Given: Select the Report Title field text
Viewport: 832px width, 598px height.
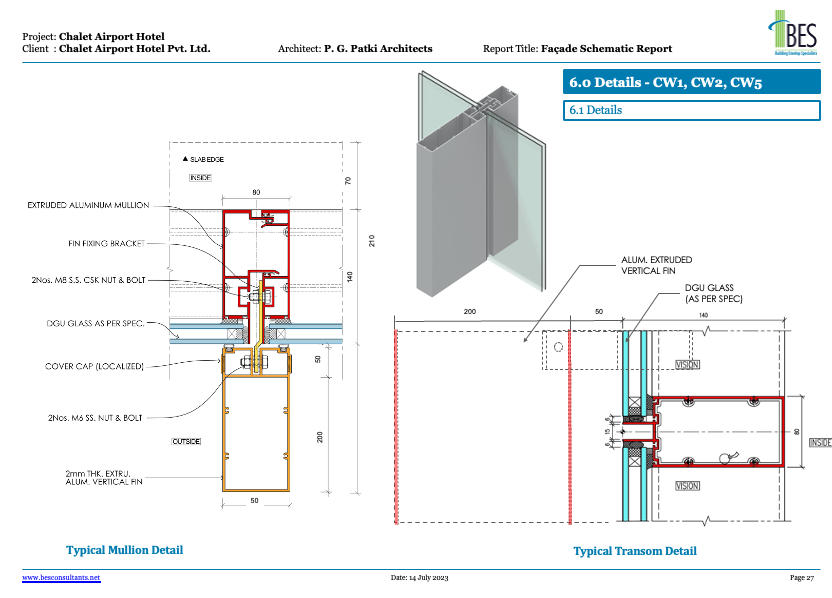Looking at the screenshot, I should [605, 48].
